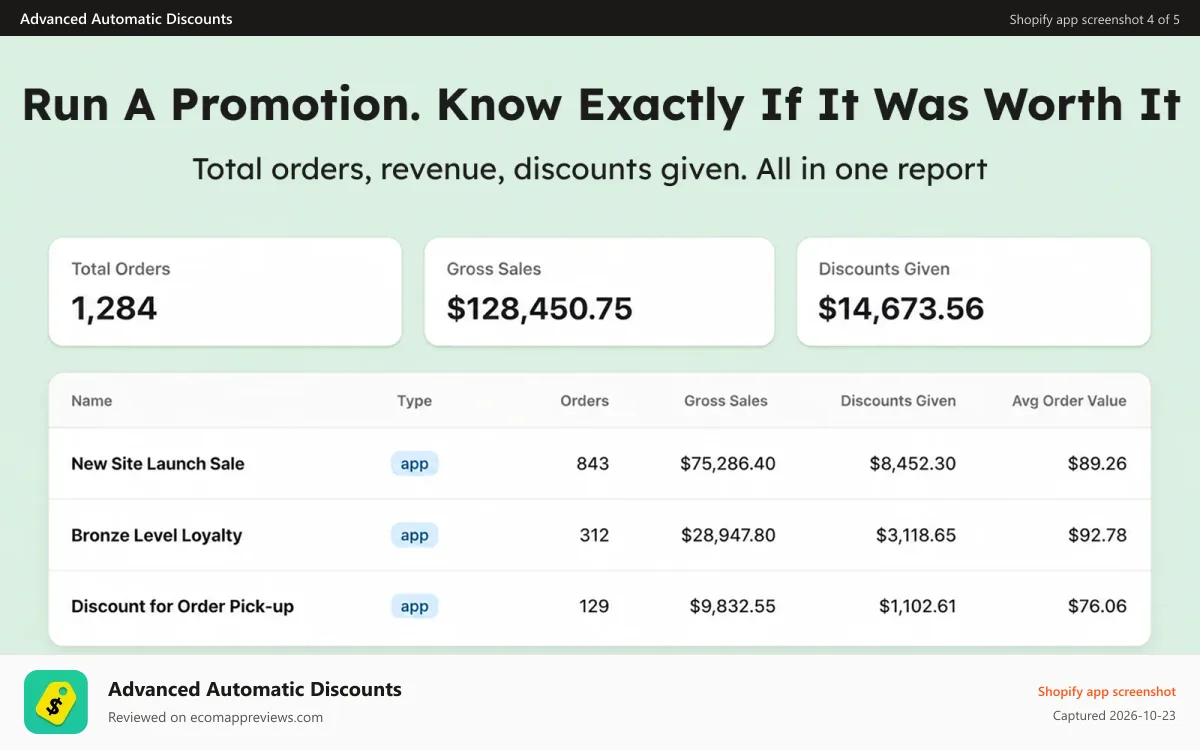
Task: Open the Gross Sales summary card
Action: click(599, 292)
